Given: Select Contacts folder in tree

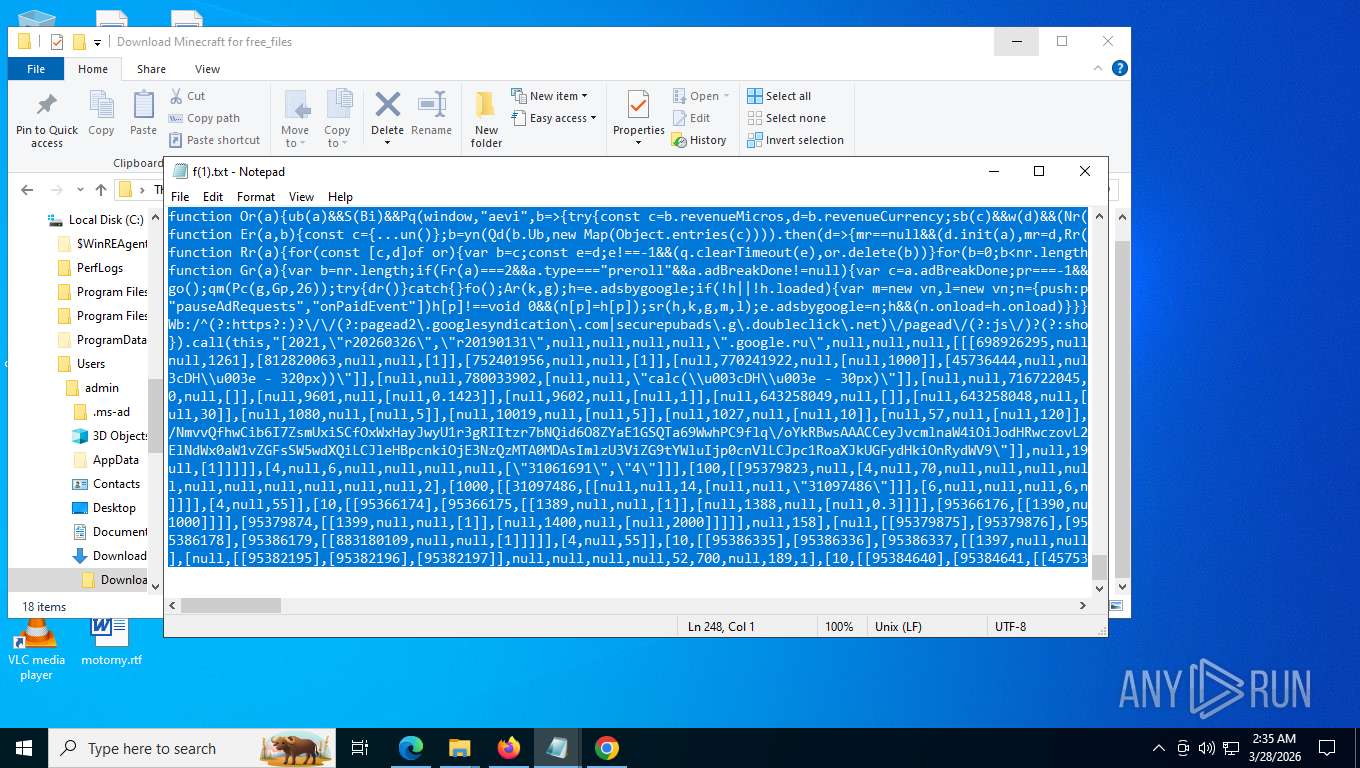Looking at the screenshot, I should 108,484.
